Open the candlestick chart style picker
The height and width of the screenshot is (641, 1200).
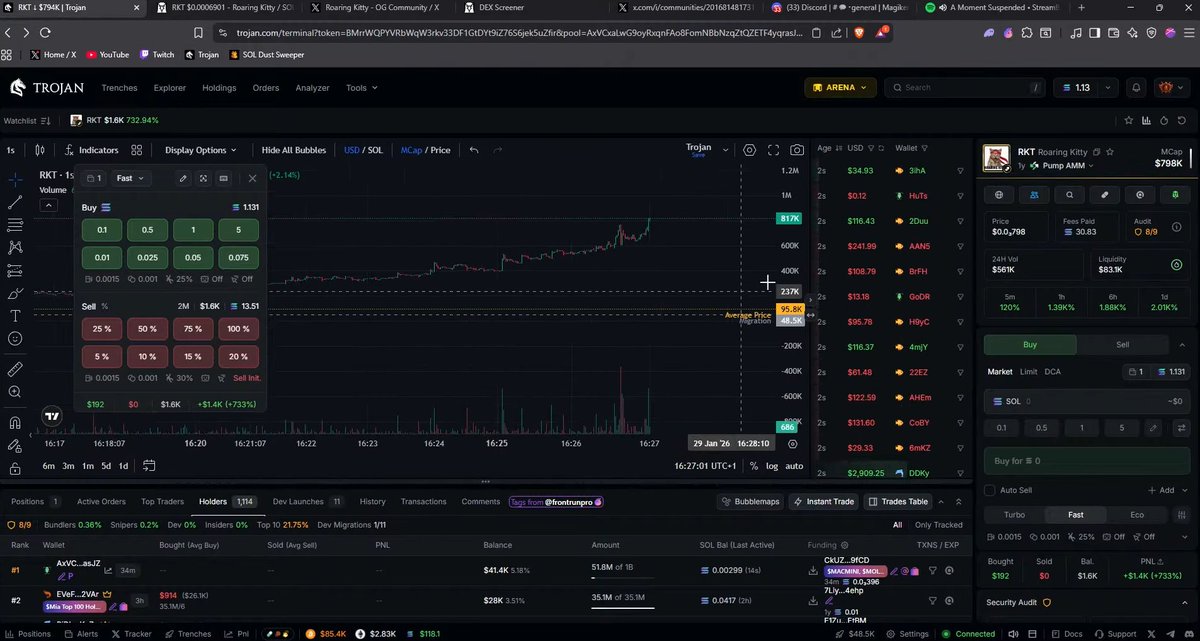(x=40, y=150)
